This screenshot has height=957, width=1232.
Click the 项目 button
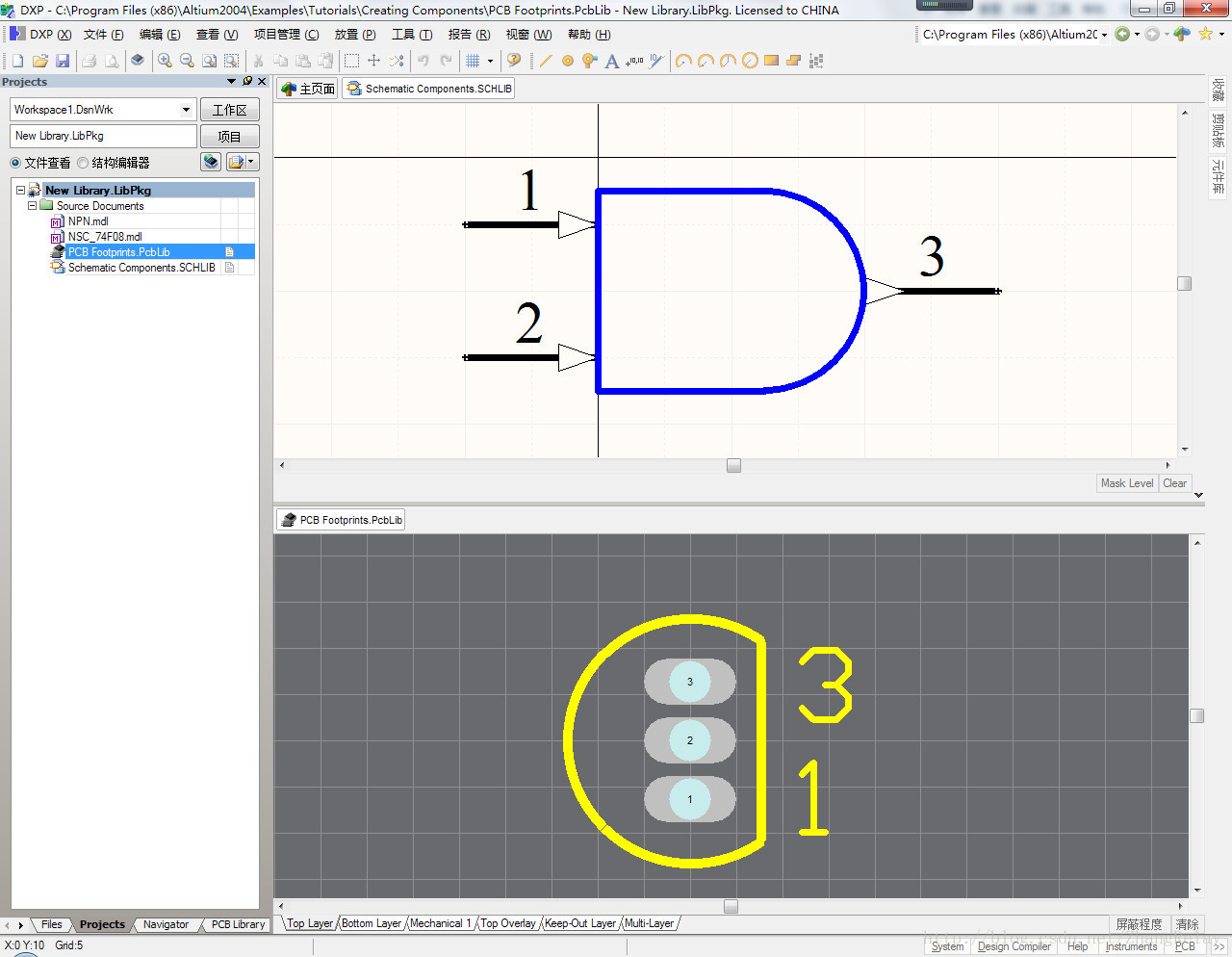229,137
